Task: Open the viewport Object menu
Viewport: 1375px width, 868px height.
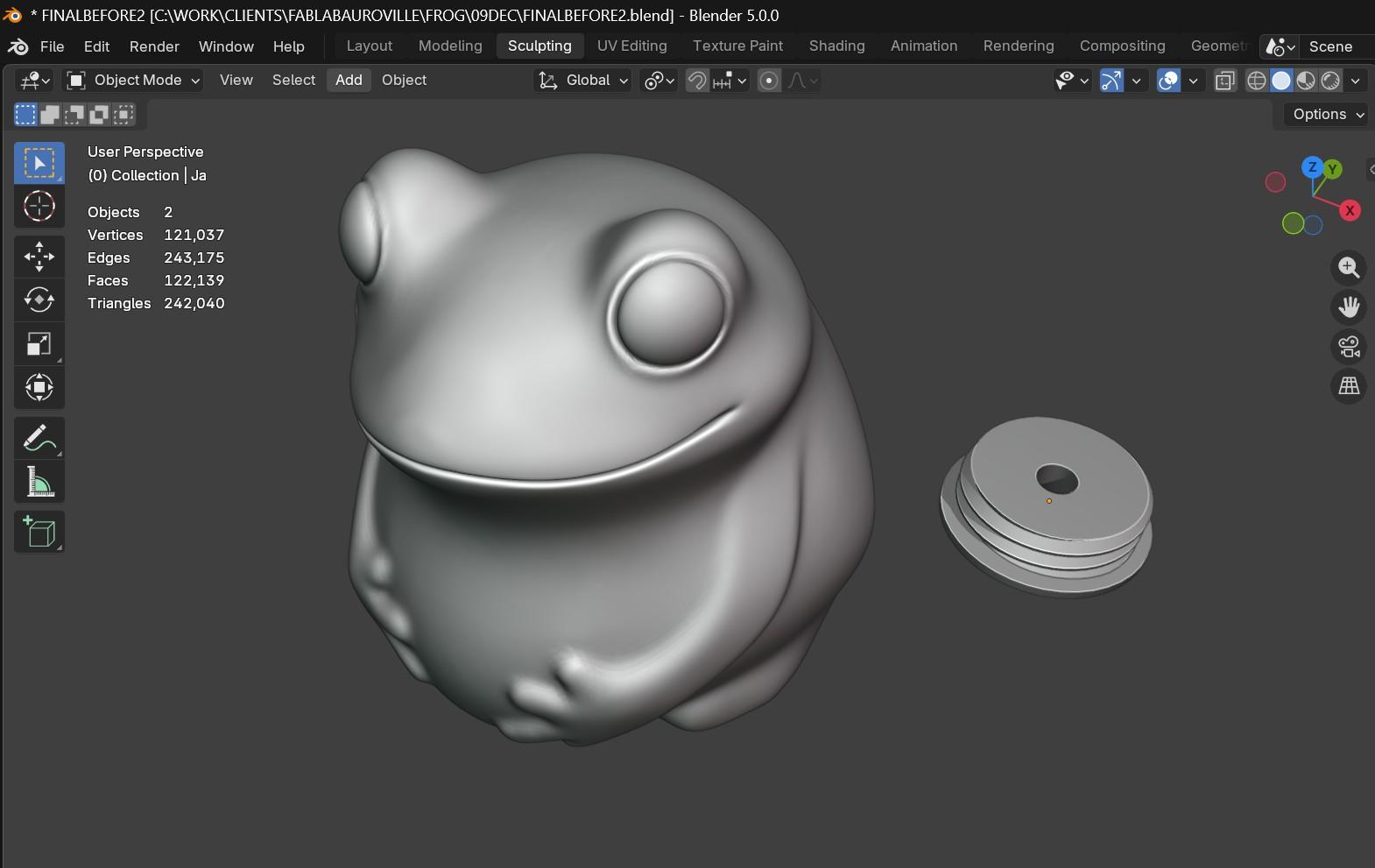Action: coord(404,80)
